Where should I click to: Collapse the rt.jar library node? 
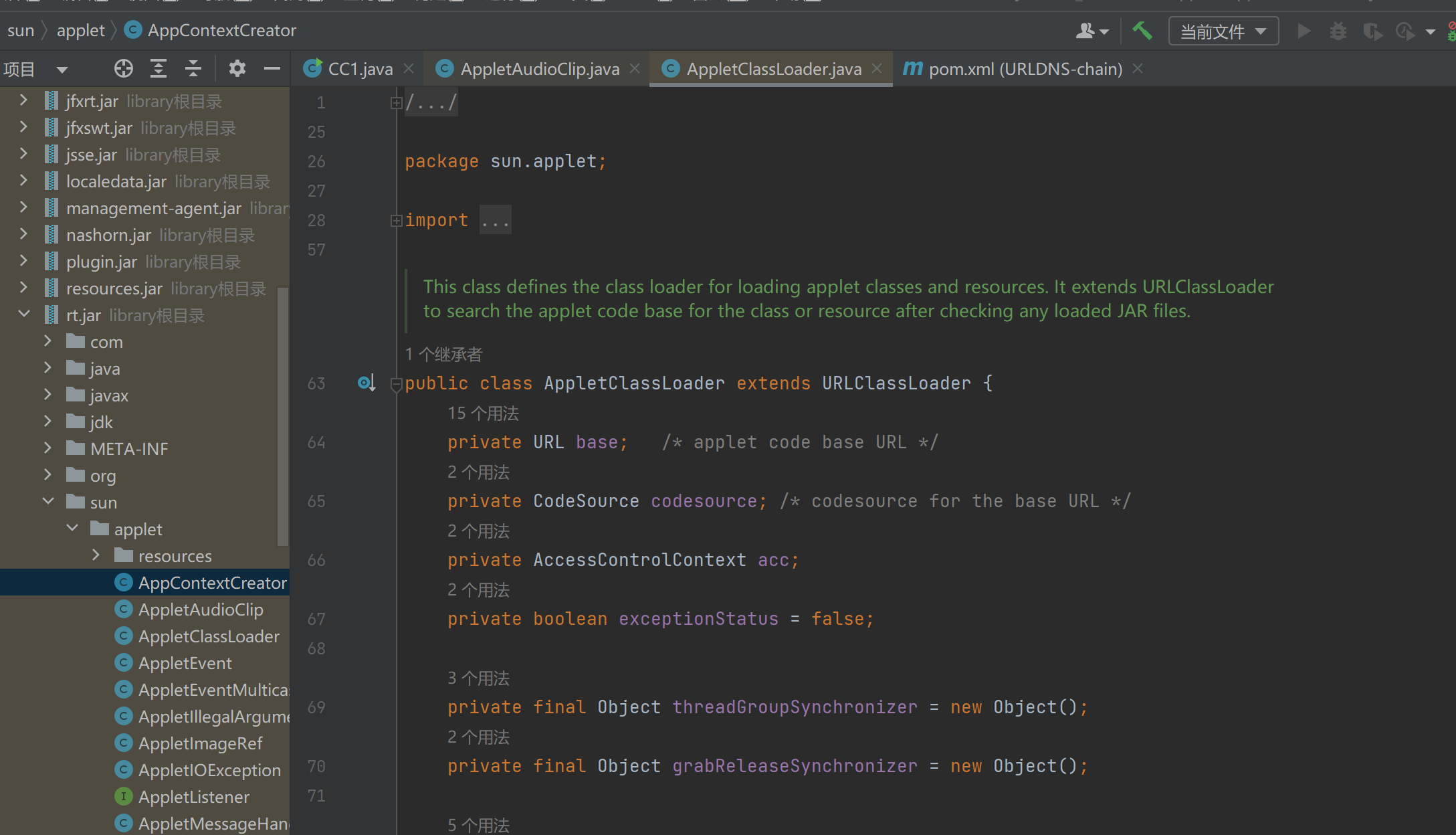(23, 314)
